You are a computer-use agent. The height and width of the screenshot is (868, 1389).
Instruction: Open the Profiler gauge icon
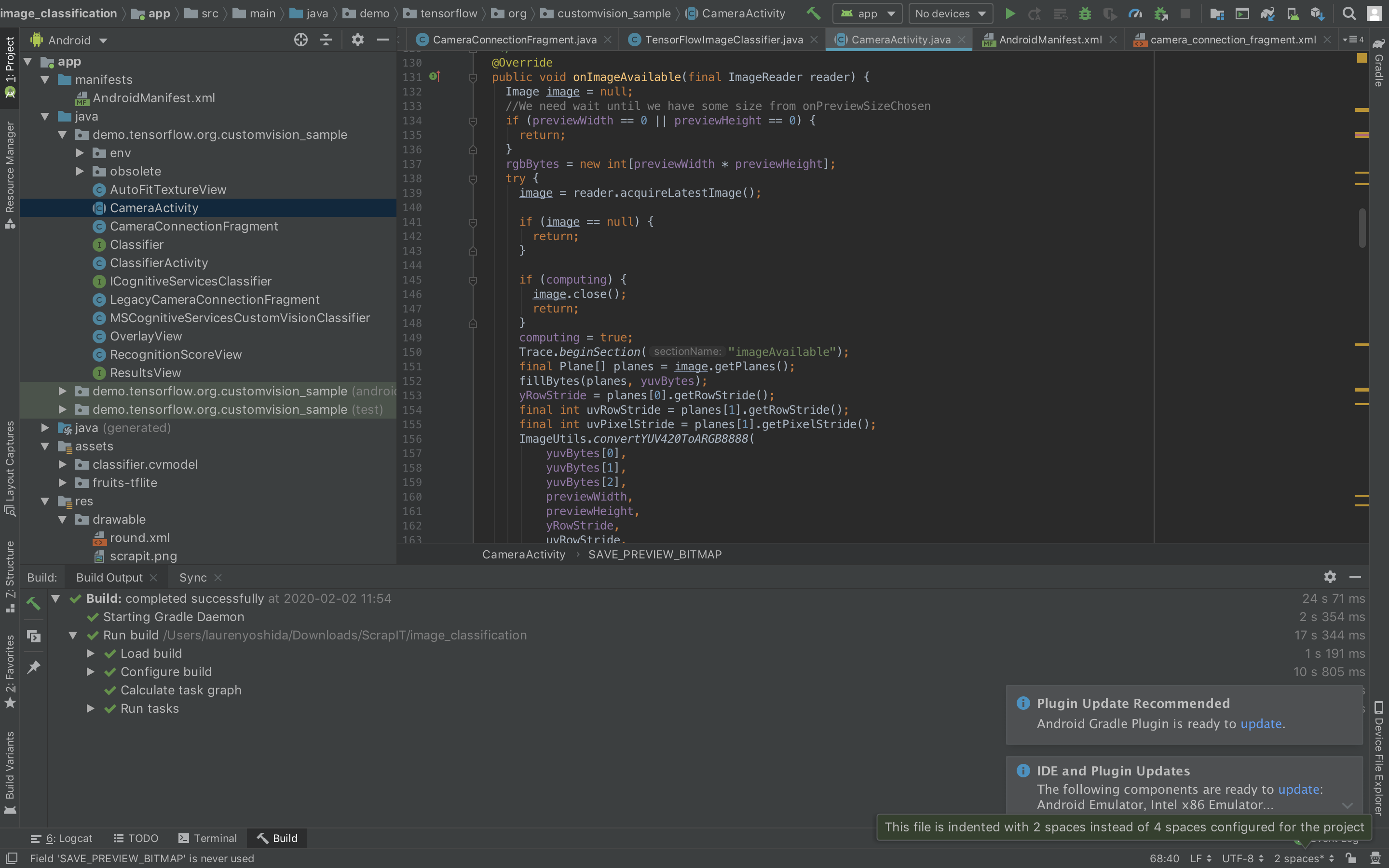point(1135,13)
